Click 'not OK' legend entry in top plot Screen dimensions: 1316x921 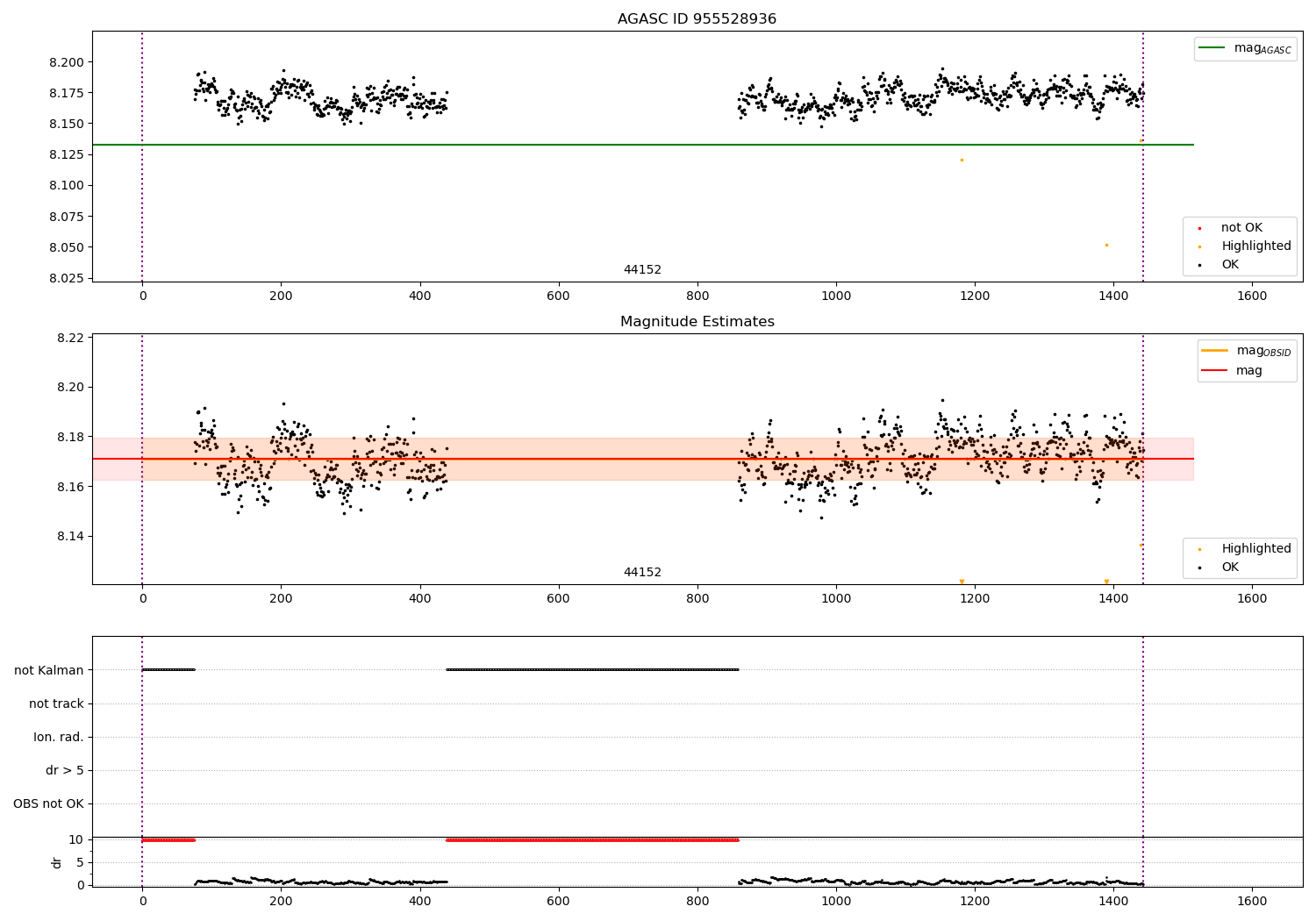1241,228
